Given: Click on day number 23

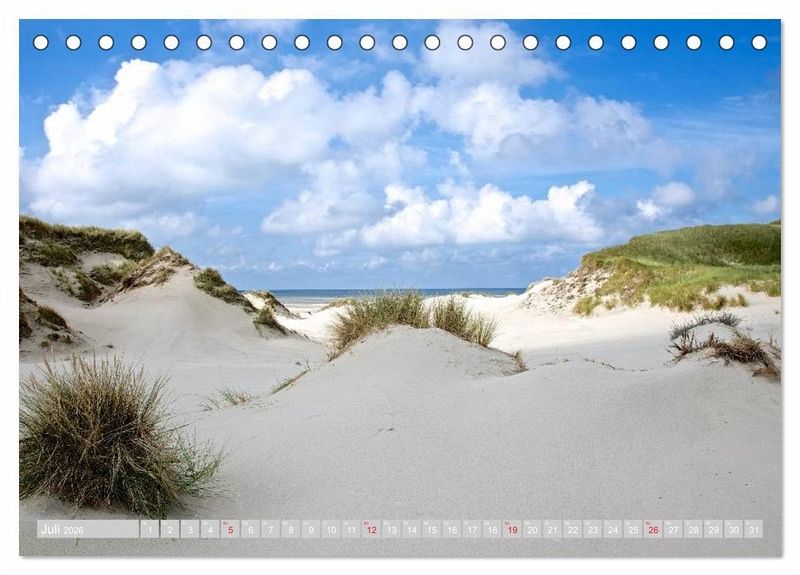Looking at the screenshot, I should pyautogui.click(x=593, y=529).
